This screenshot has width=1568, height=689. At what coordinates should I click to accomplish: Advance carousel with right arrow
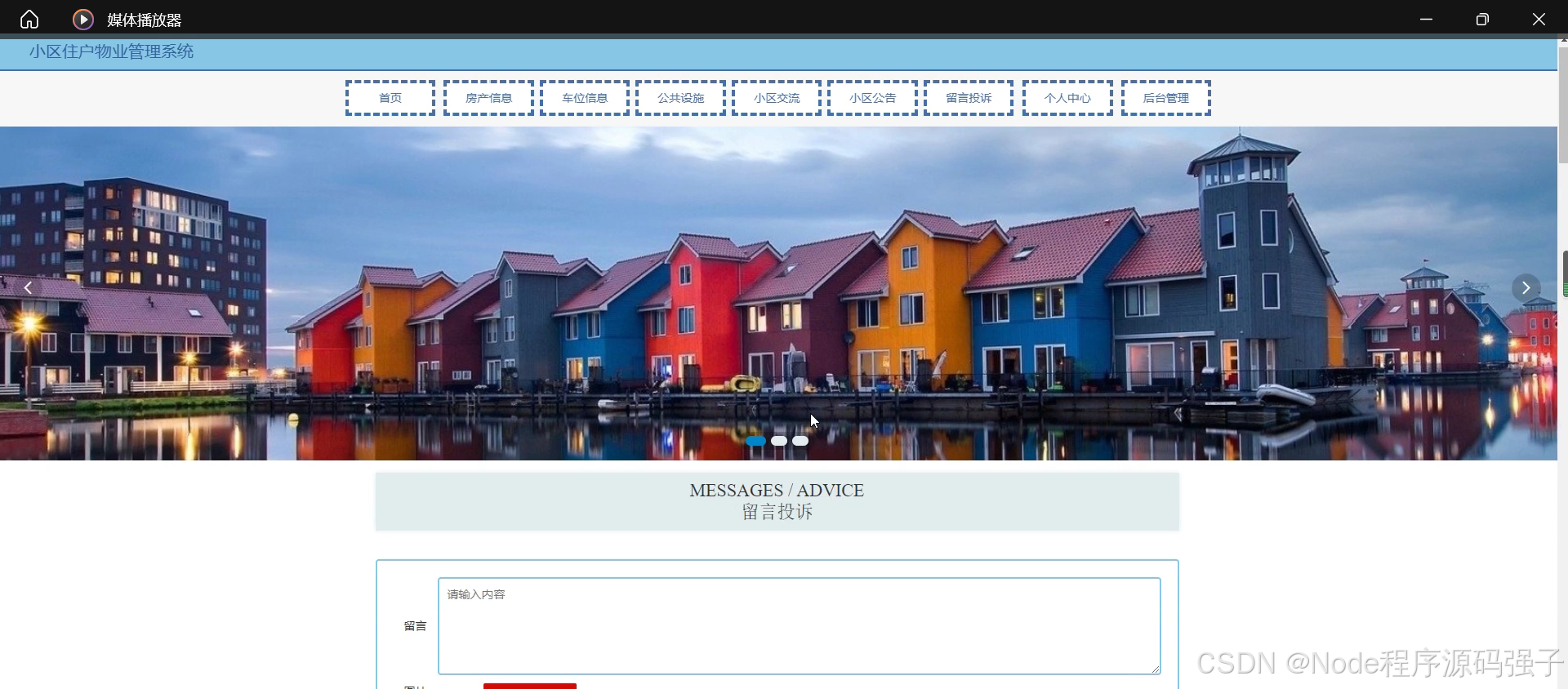coord(1526,287)
